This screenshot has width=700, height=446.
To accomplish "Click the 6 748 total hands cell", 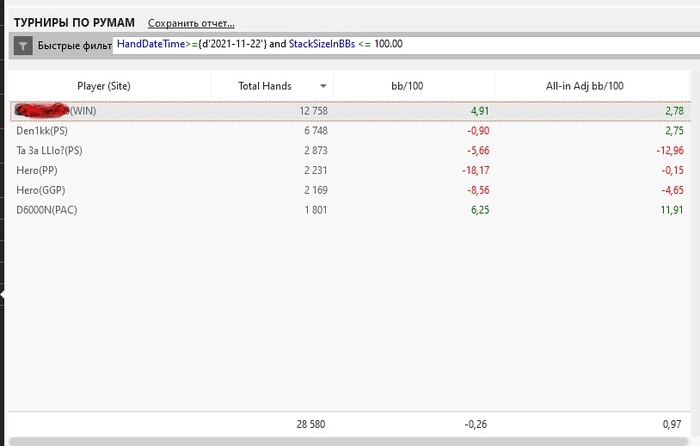I will coord(316,131).
